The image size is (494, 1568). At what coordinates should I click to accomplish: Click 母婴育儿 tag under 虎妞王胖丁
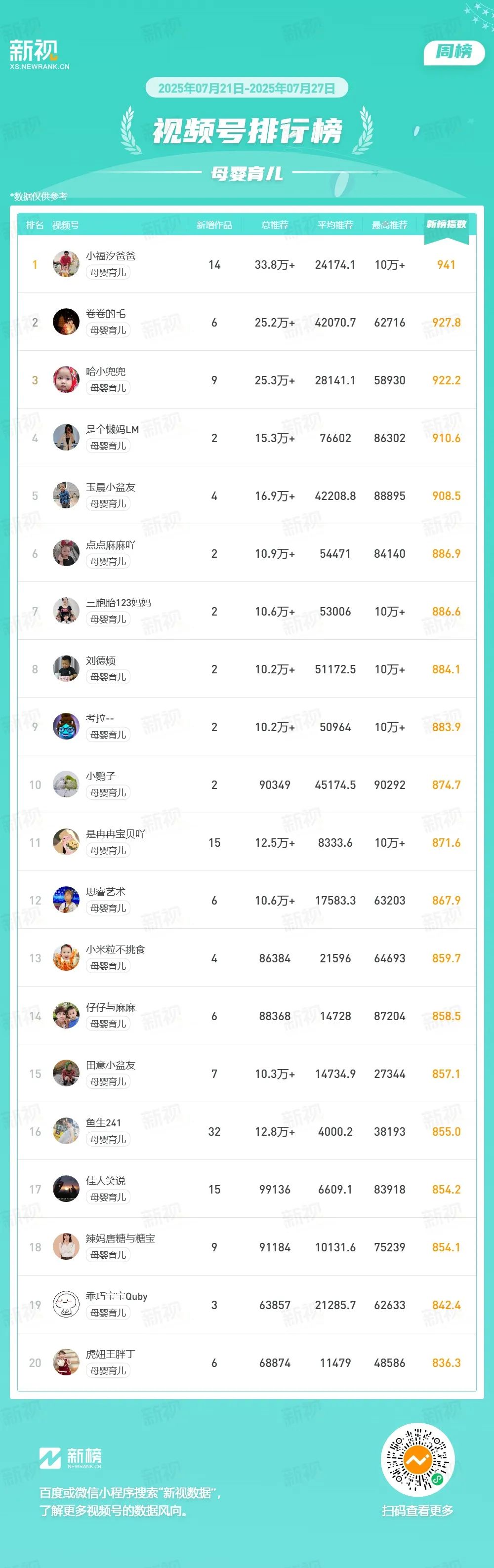(x=108, y=1371)
